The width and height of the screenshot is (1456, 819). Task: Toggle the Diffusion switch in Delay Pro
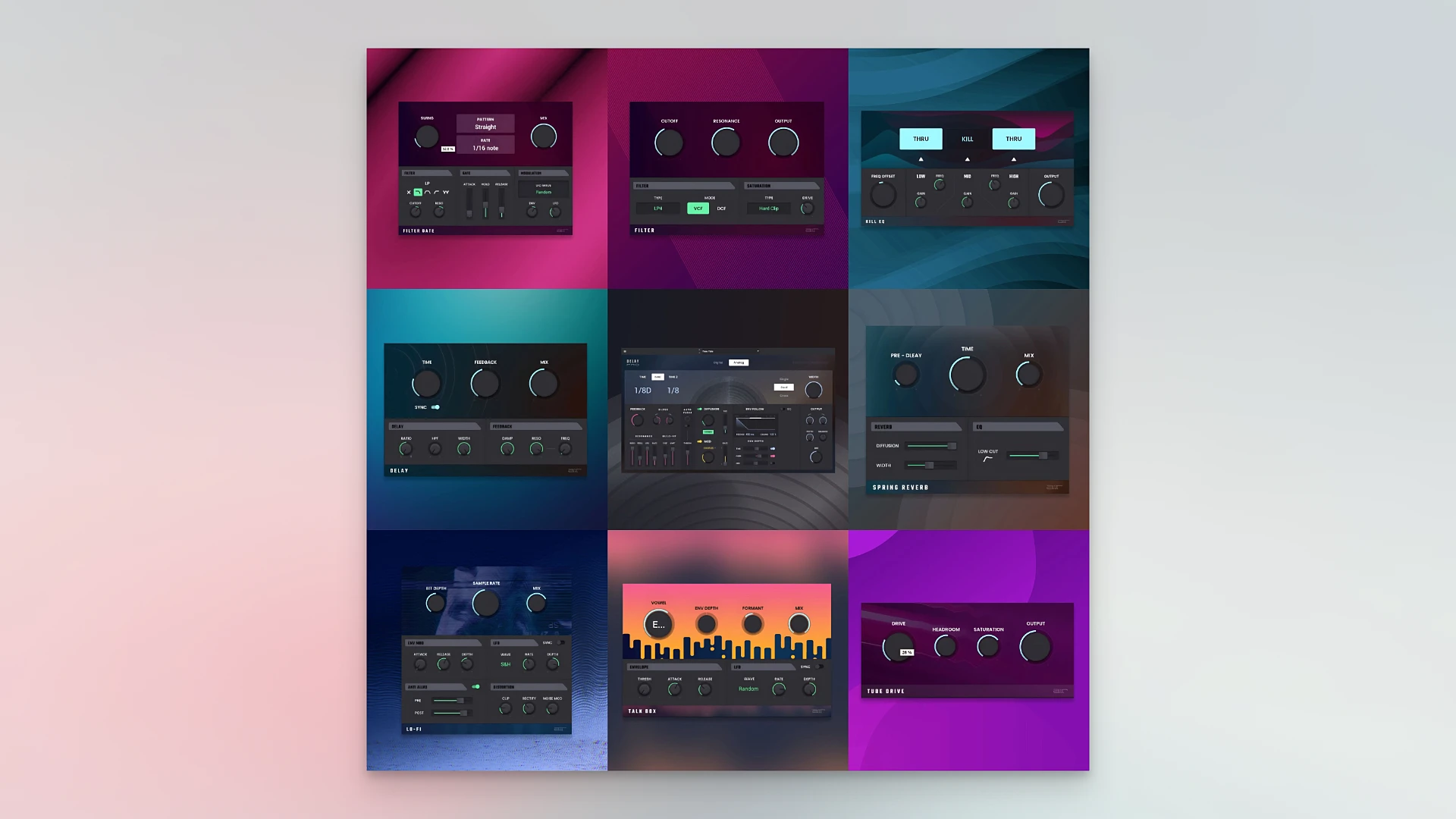click(699, 409)
